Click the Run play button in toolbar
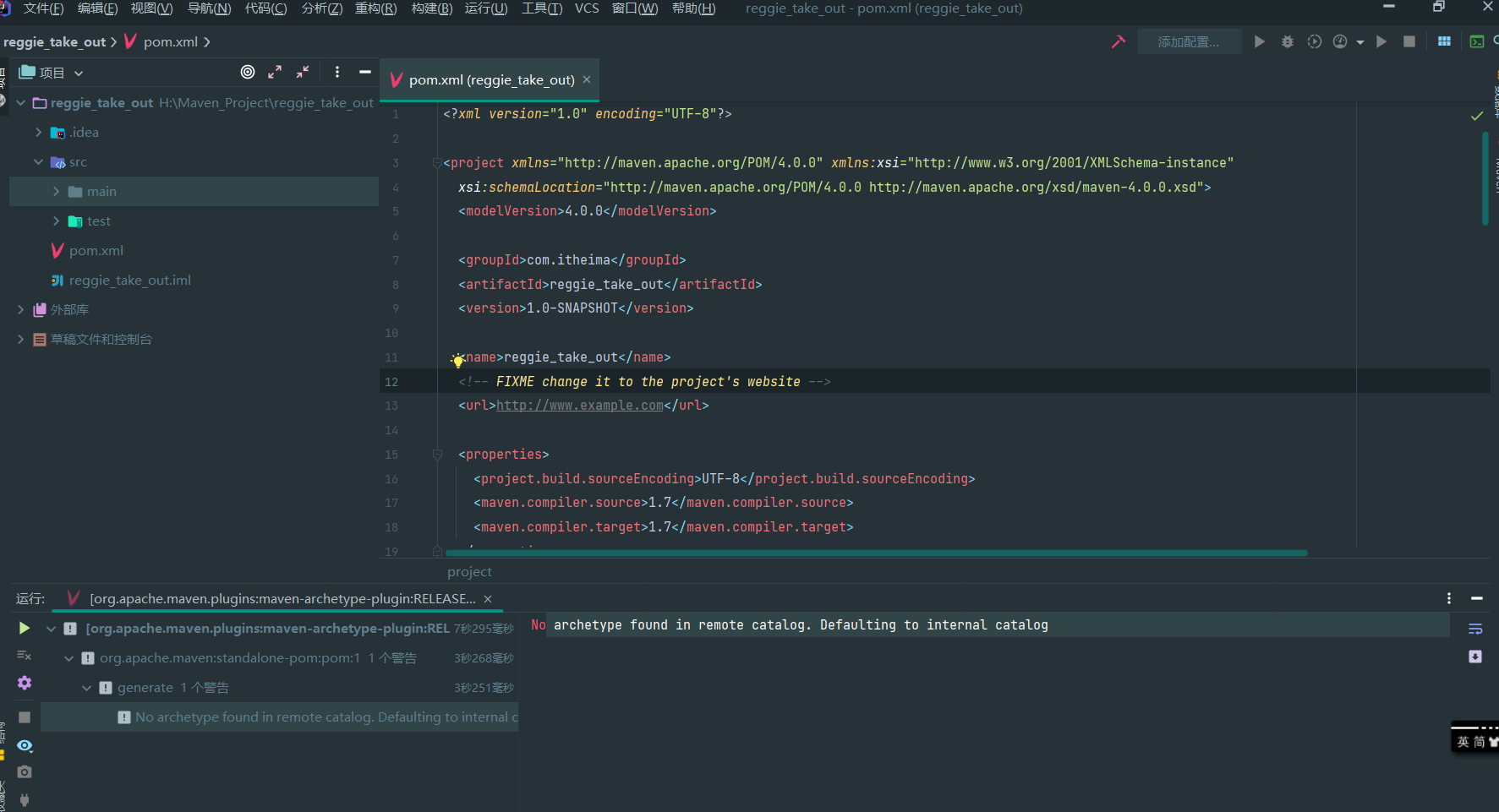This screenshot has height=812, width=1499. [x=1260, y=41]
